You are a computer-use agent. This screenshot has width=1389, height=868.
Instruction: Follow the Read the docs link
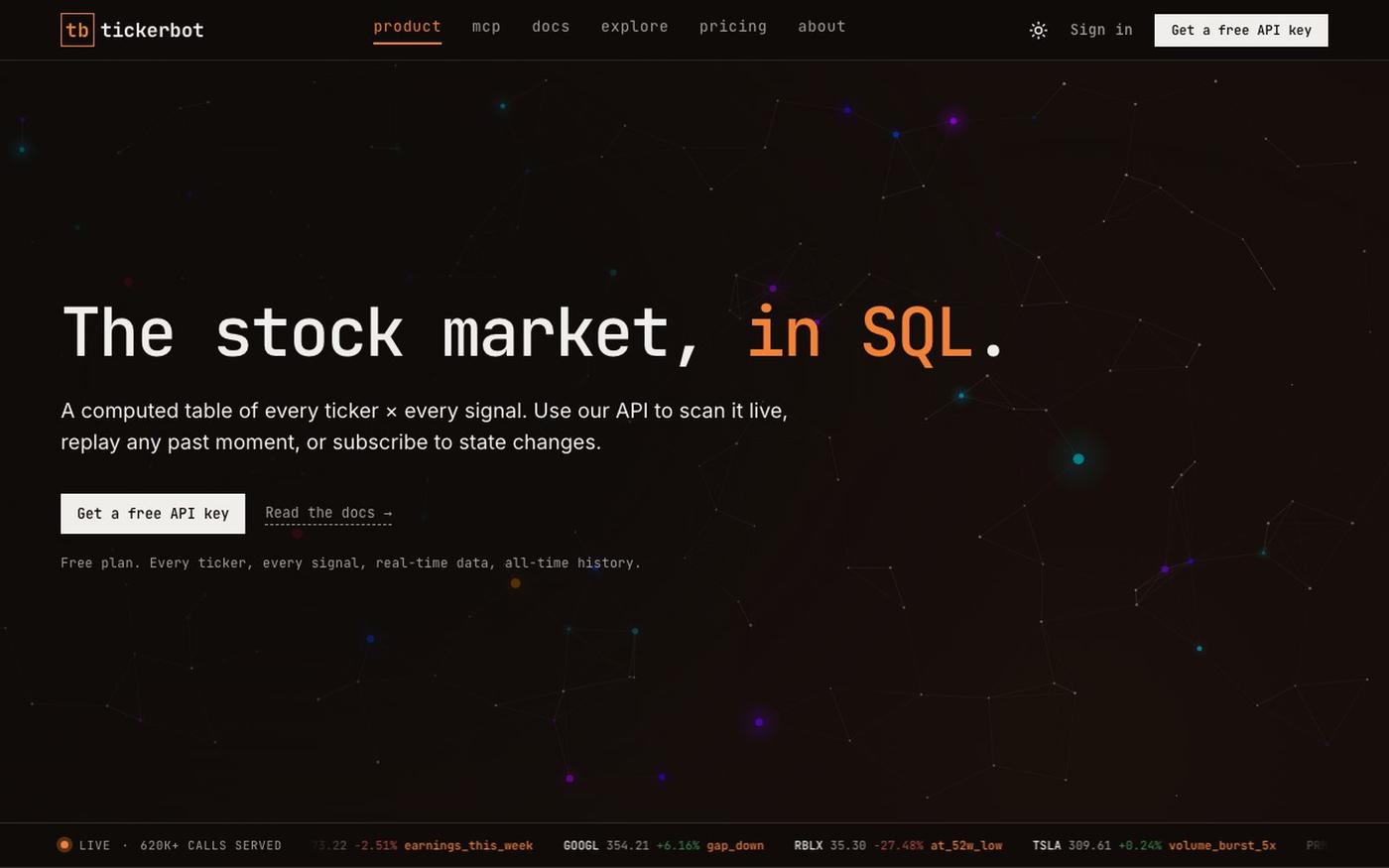pos(328,513)
